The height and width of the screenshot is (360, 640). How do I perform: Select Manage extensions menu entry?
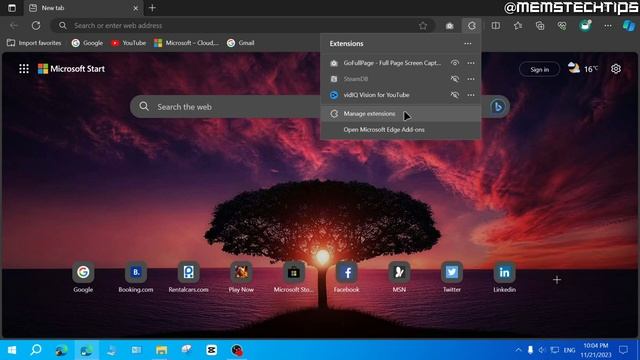(400, 114)
